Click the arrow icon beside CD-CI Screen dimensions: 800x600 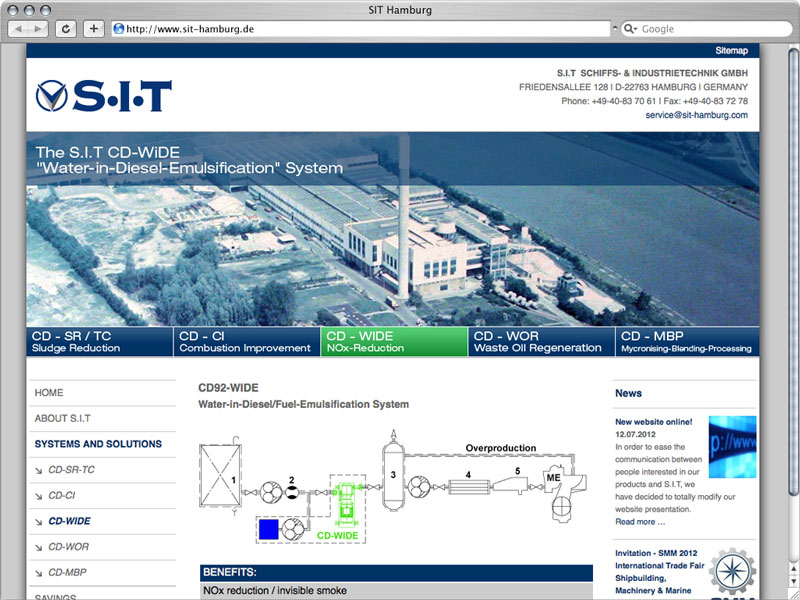pos(38,496)
